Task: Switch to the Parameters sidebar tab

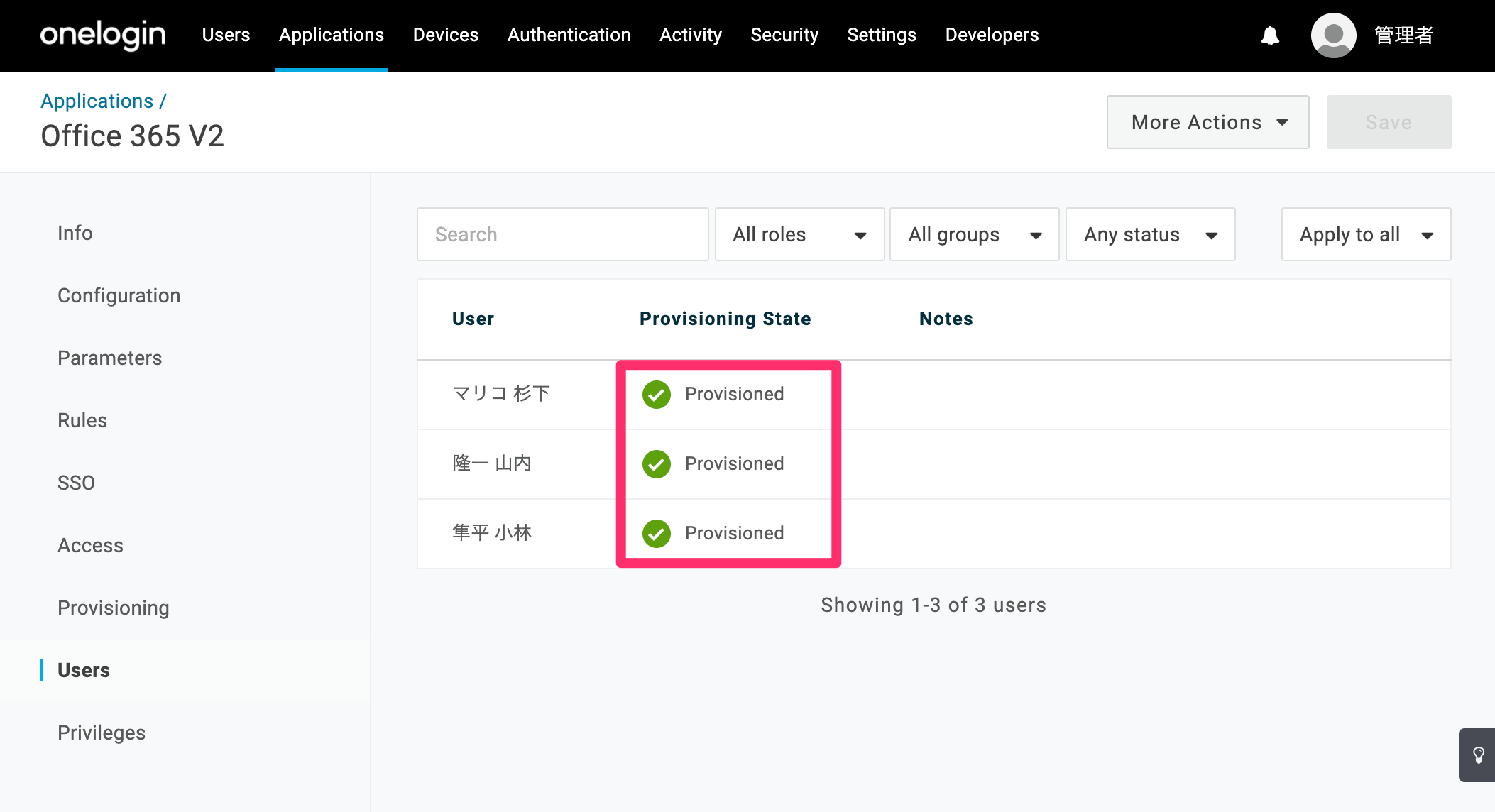Action: [110, 358]
